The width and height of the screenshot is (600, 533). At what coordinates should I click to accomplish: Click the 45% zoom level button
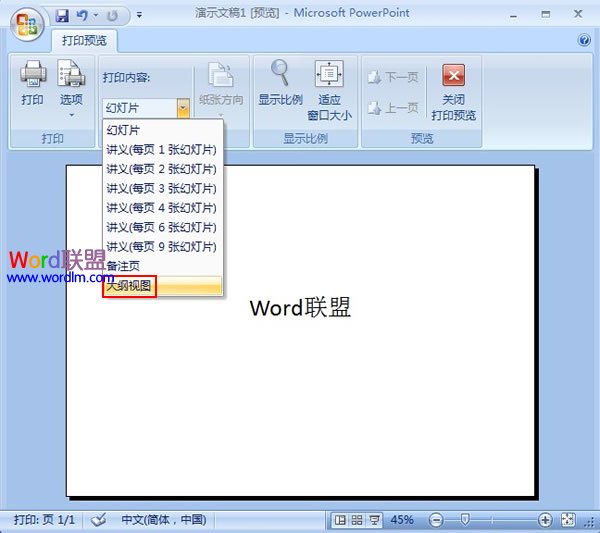coord(402,520)
